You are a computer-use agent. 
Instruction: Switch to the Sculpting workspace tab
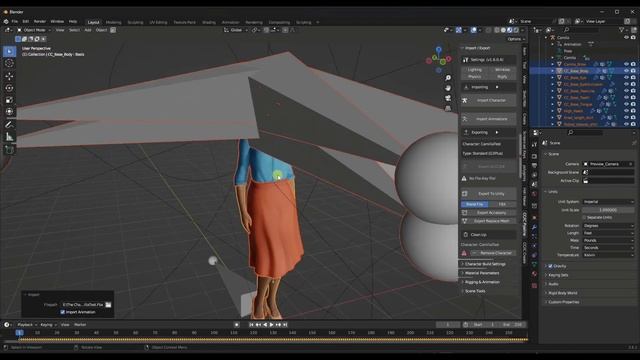(135, 22)
